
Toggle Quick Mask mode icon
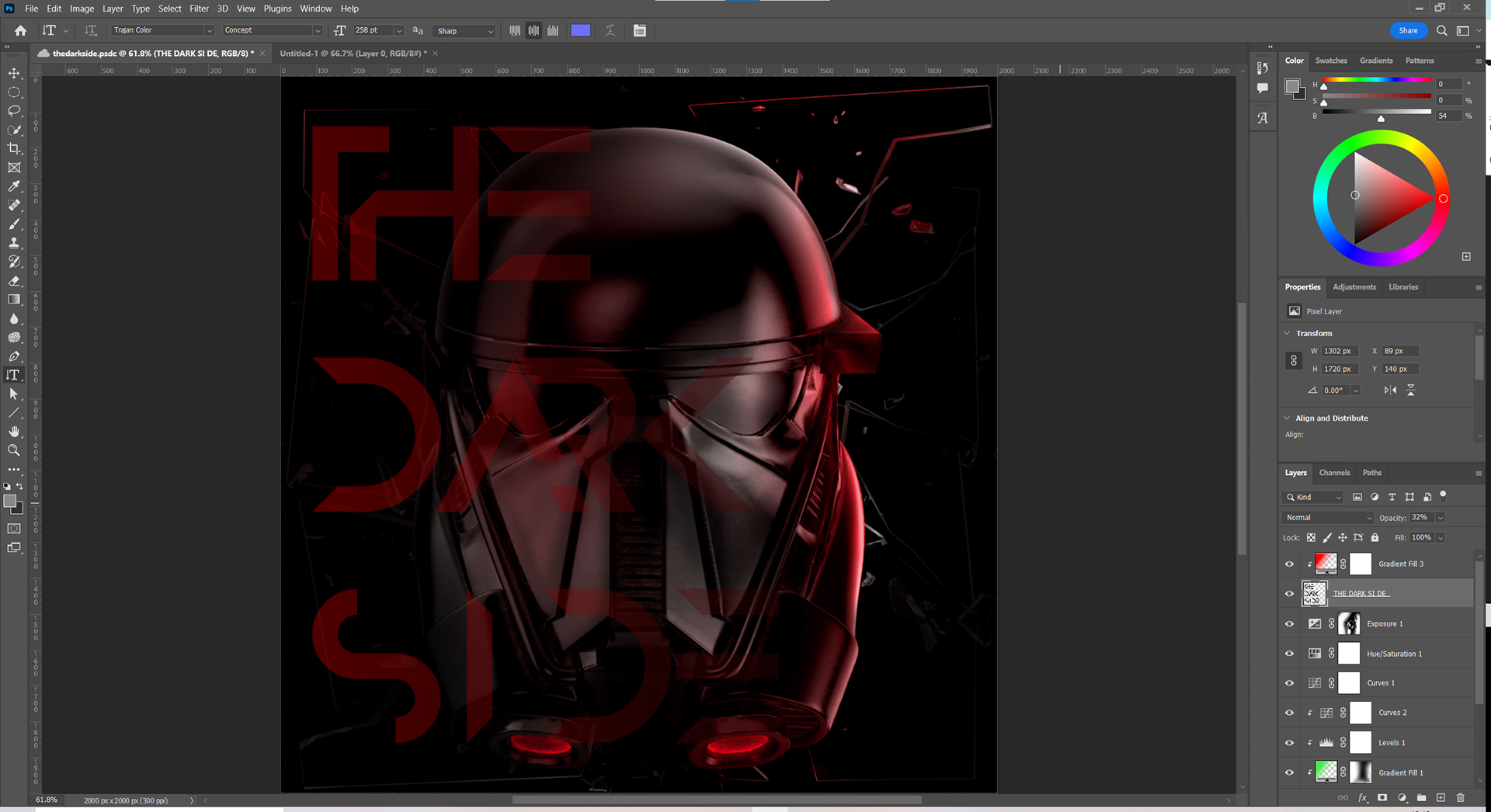click(x=14, y=529)
